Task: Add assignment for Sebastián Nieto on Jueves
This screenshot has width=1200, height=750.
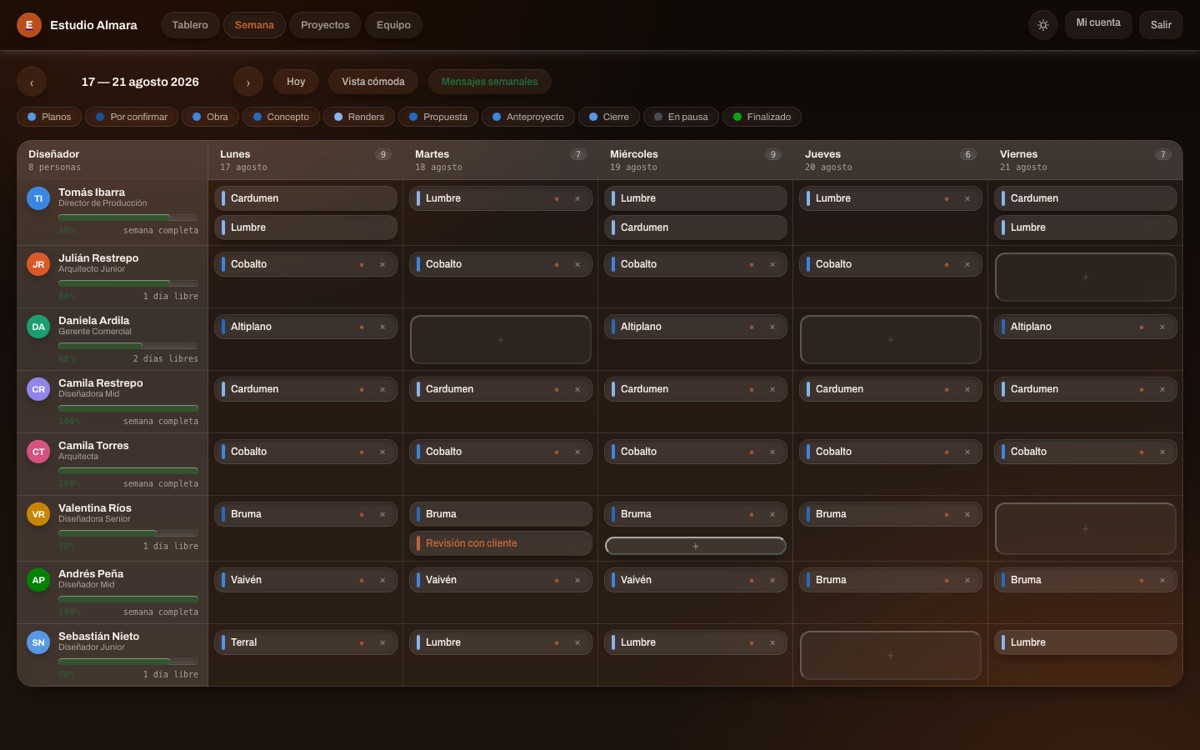Action: tap(890, 656)
